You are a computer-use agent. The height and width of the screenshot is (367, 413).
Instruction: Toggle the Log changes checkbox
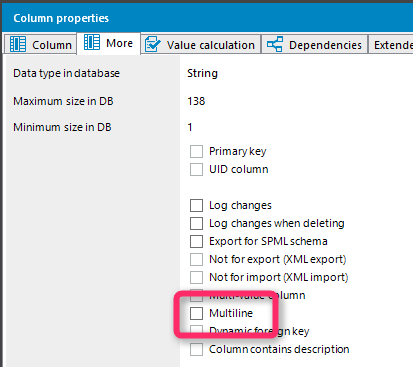[196, 205]
